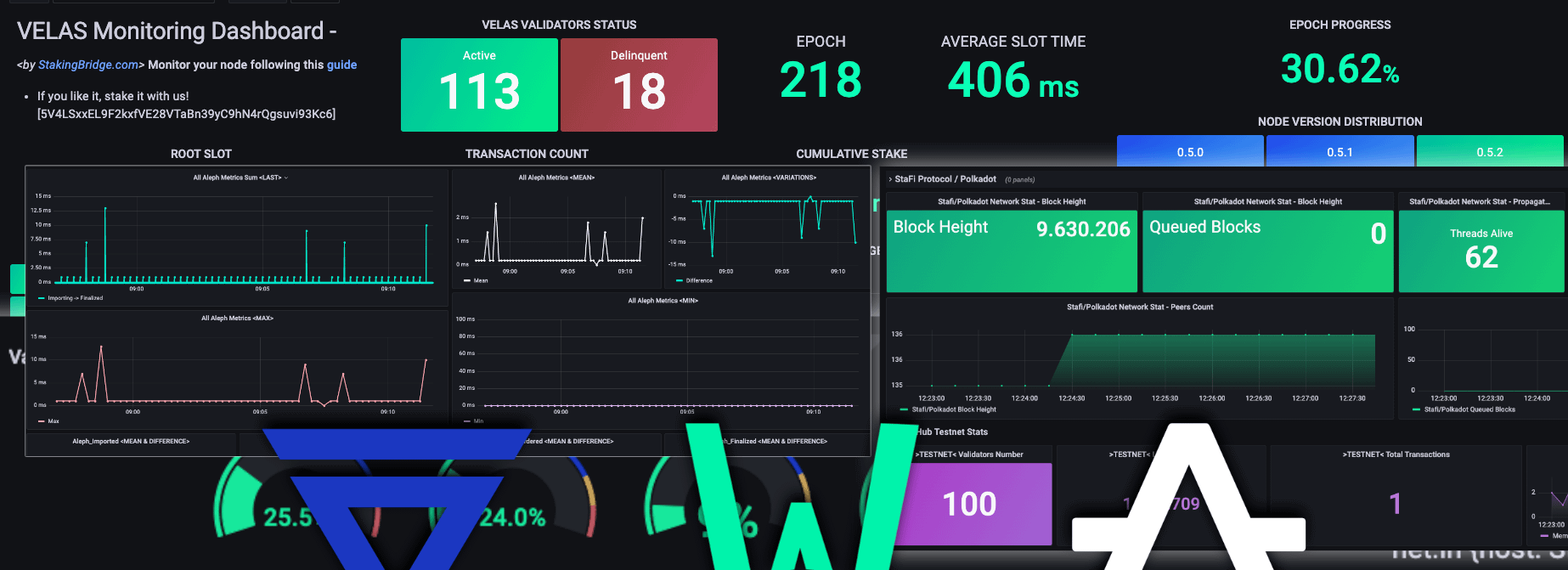Select the Total Transactions value 1
Screen dimensions: 1568x570
1395,505
